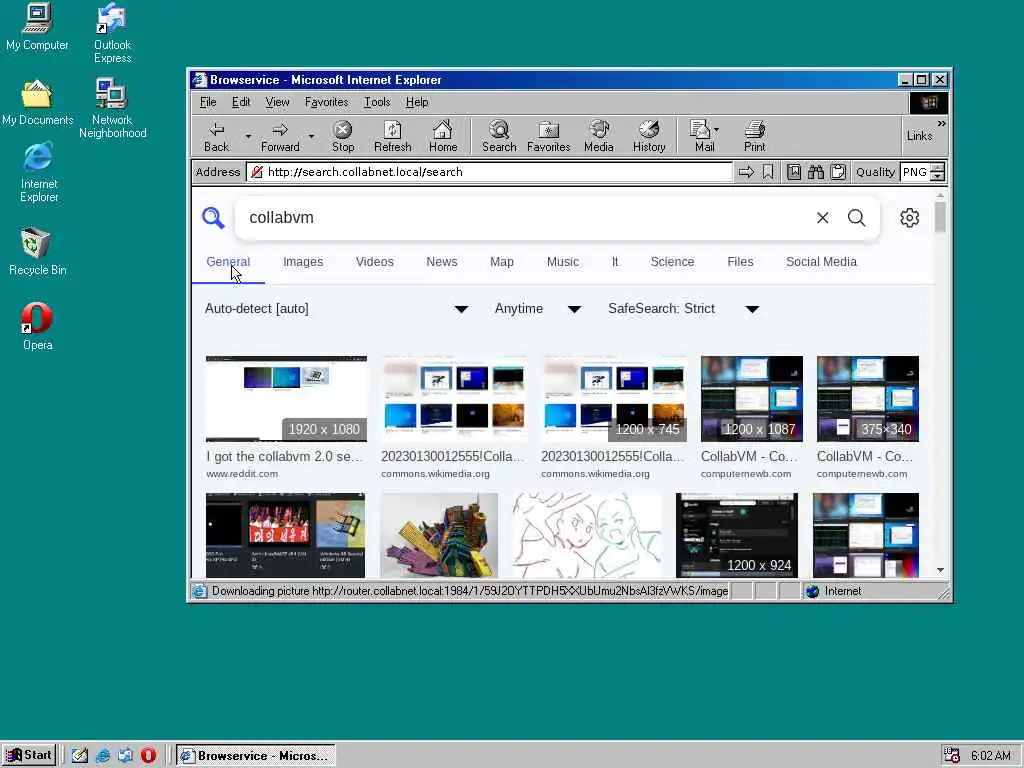Switch to the Map tab

click(x=502, y=262)
